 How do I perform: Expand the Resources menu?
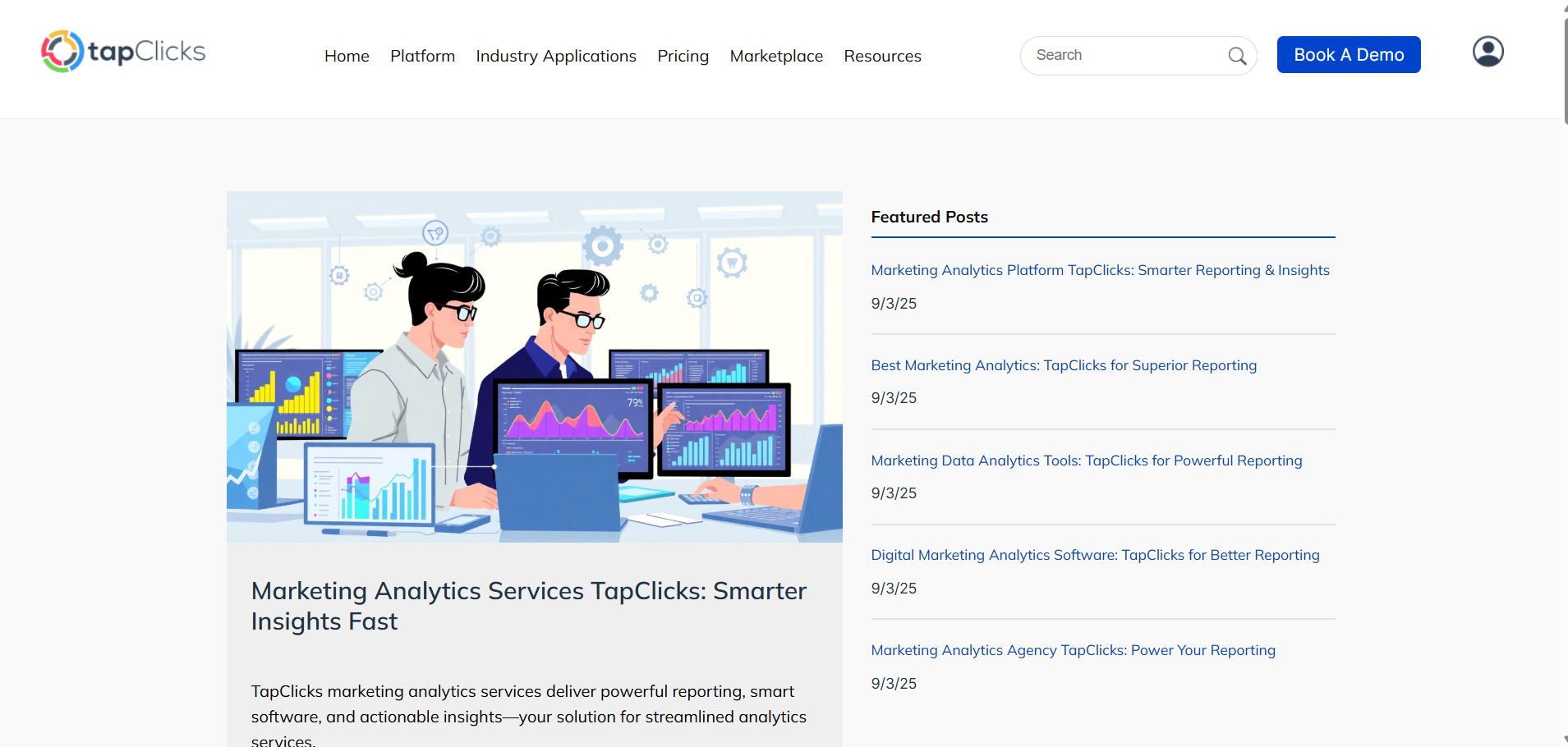[x=882, y=56]
